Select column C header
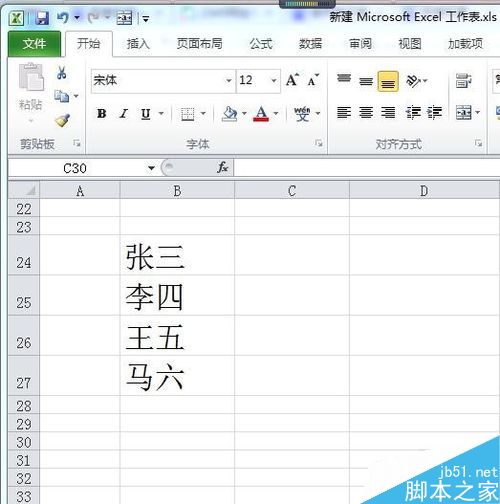The height and width of the screenshot is (504, 500). click(292, 191)
